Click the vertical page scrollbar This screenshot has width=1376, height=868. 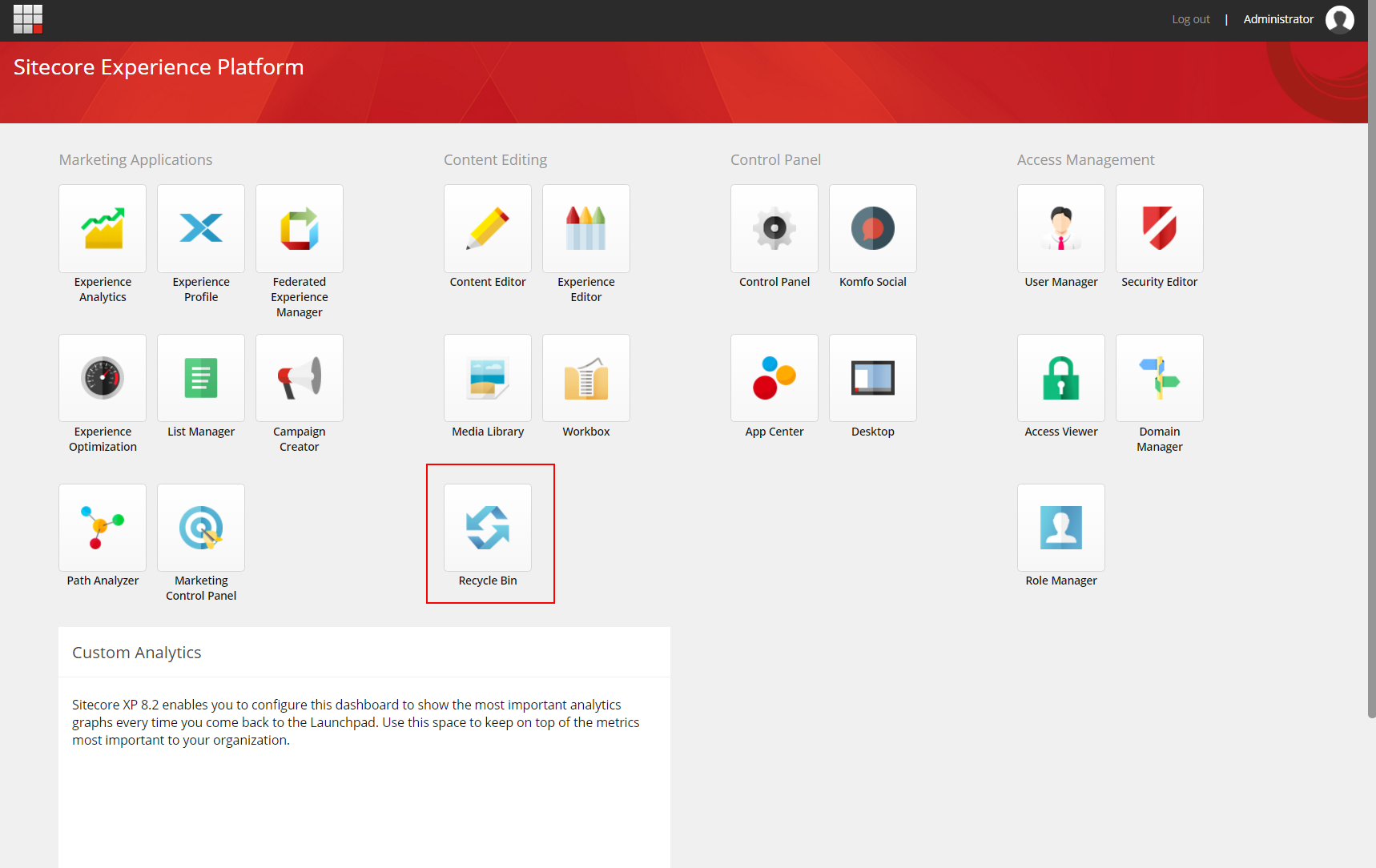[1372, 360]
